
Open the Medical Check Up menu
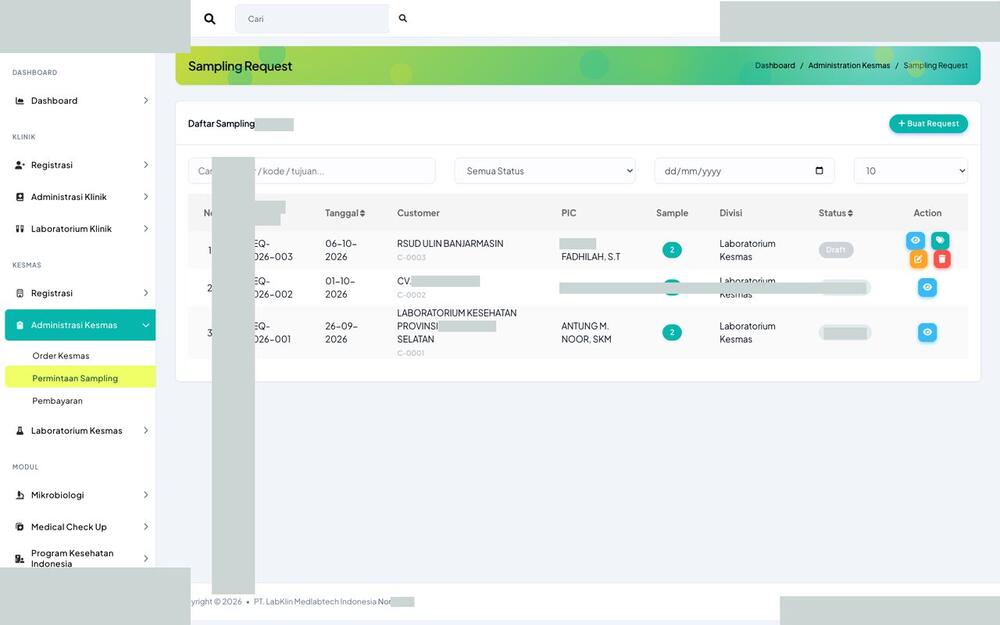[80, 527]
